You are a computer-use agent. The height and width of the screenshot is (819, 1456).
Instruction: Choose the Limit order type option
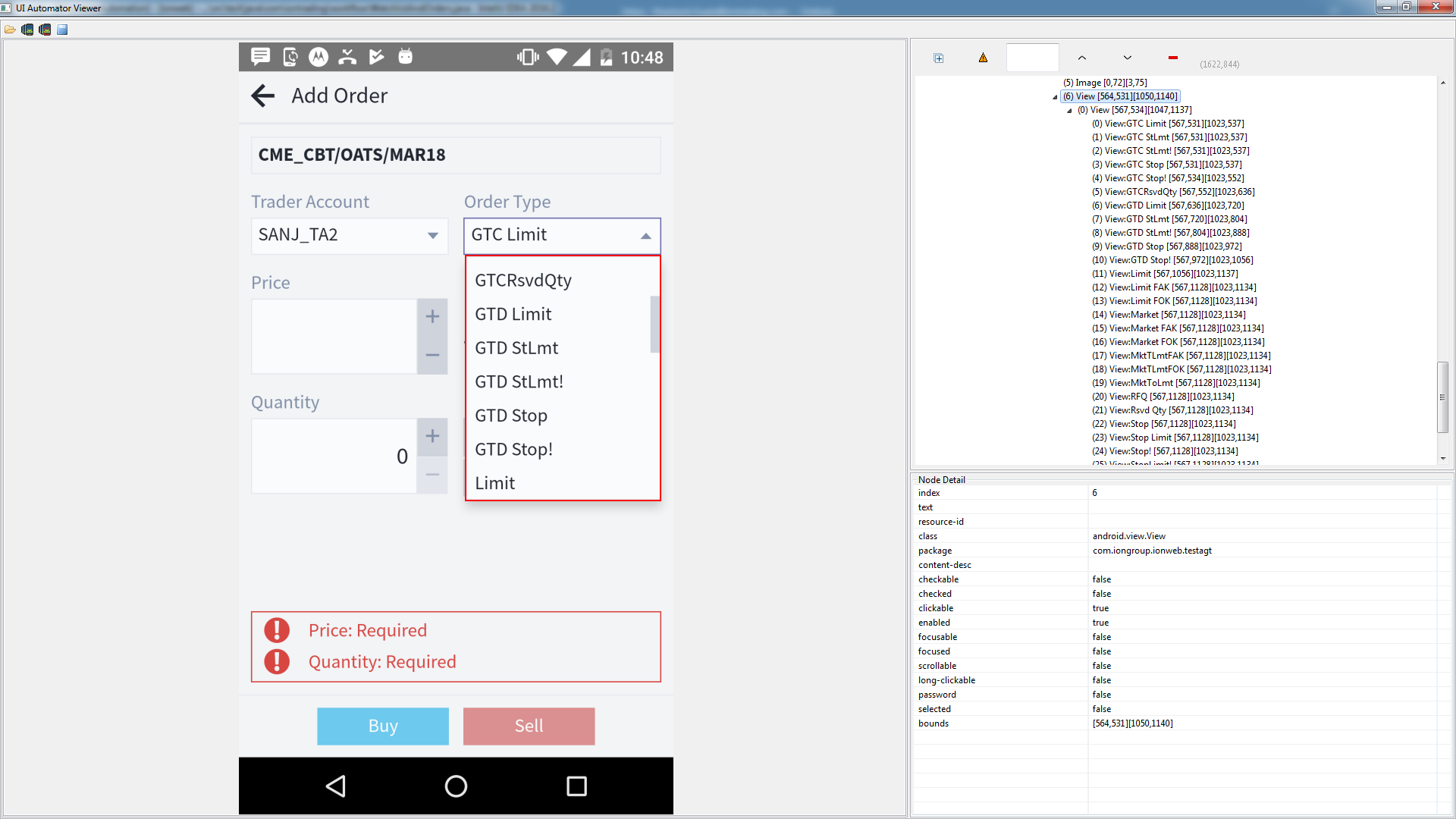coord(494,483)
